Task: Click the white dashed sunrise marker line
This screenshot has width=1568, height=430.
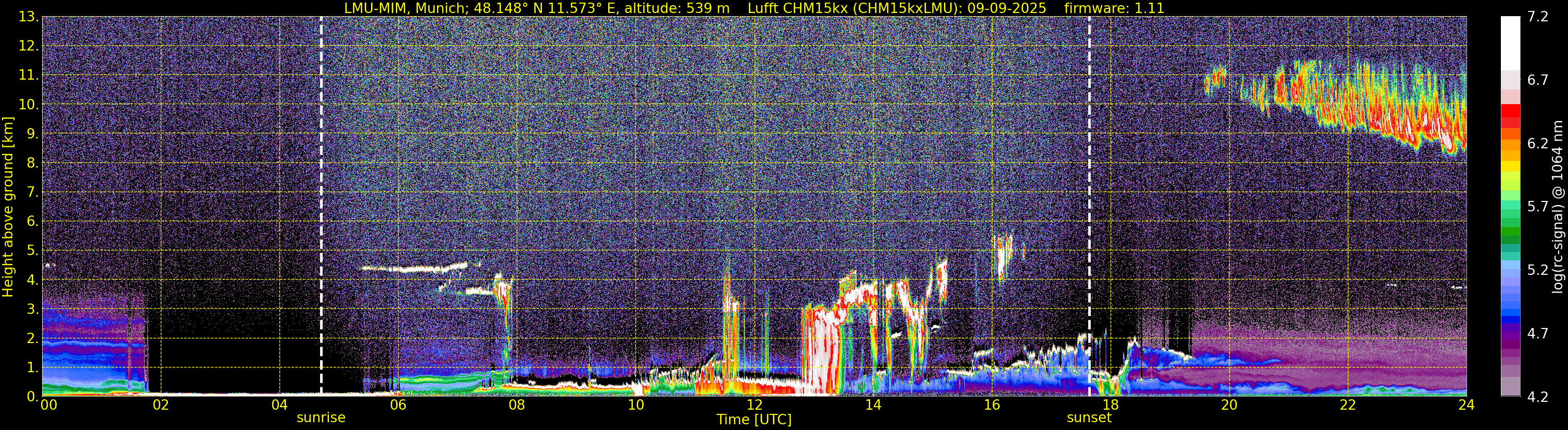Action: pos(321,206)
